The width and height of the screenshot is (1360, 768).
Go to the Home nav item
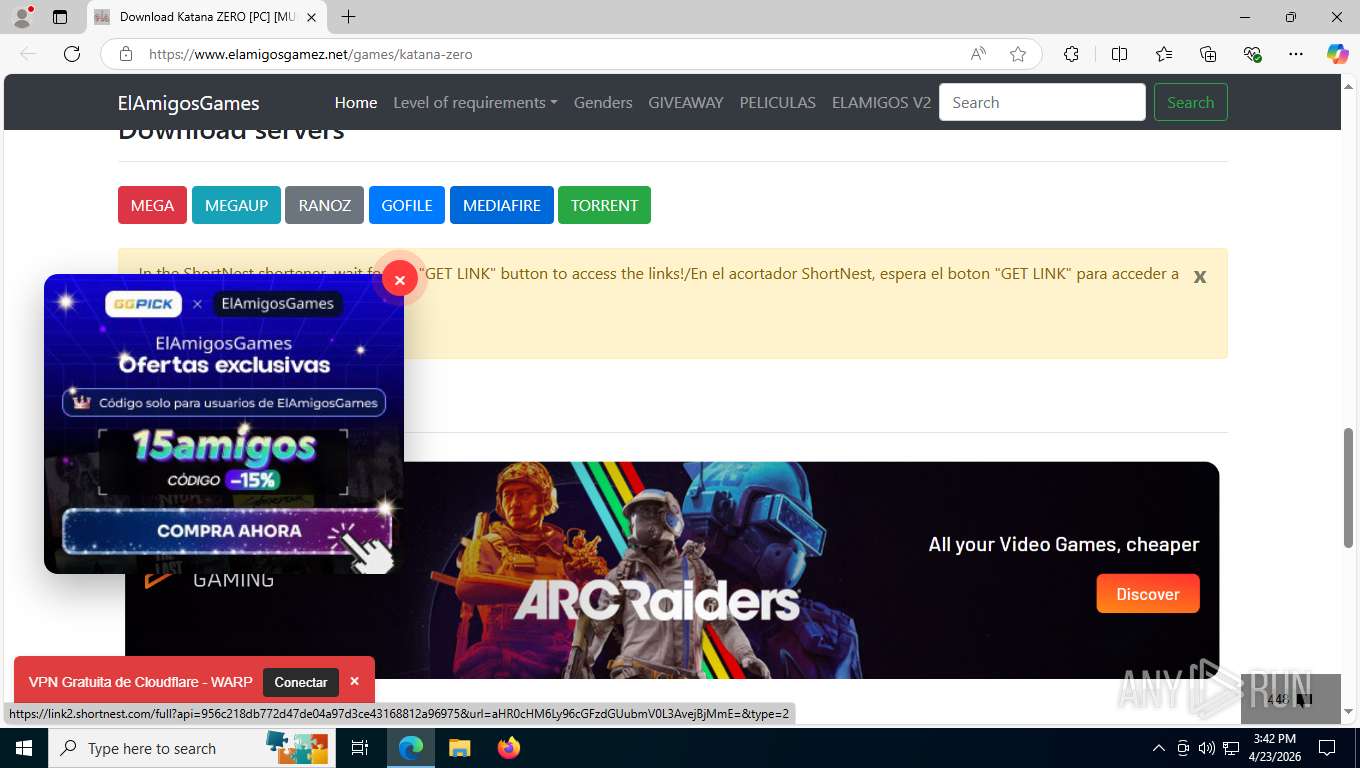[356, 102]
